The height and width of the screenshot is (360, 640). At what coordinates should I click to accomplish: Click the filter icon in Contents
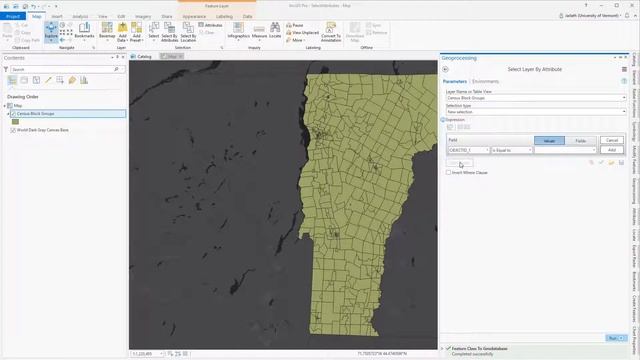6,69
